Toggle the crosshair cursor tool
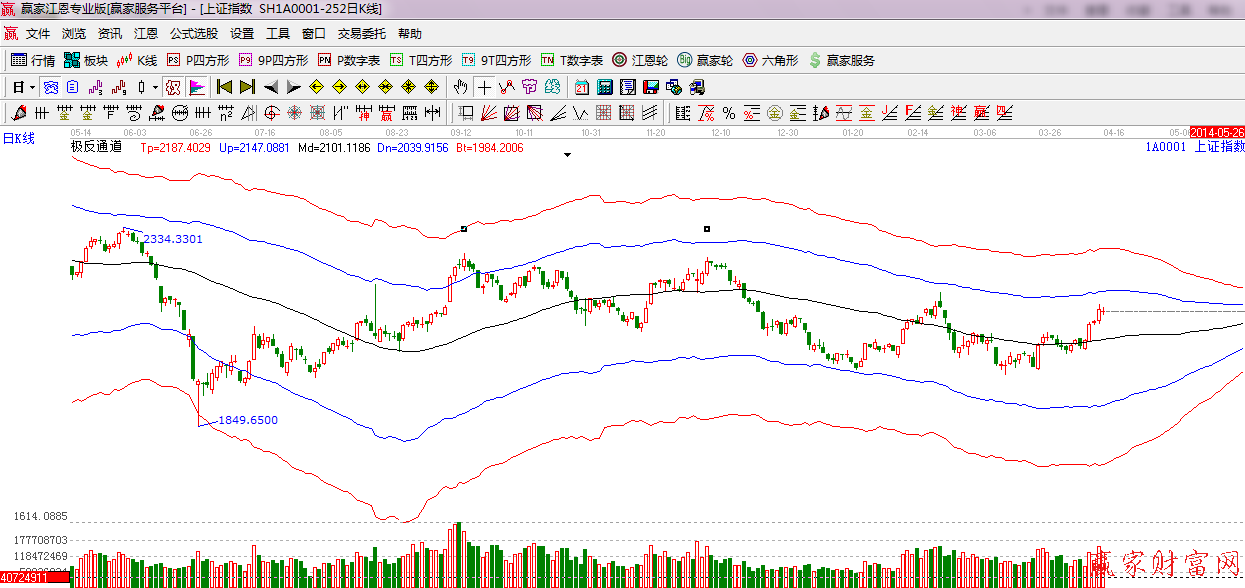This screenshot has height=588, width=1245. tap(484, 87)
